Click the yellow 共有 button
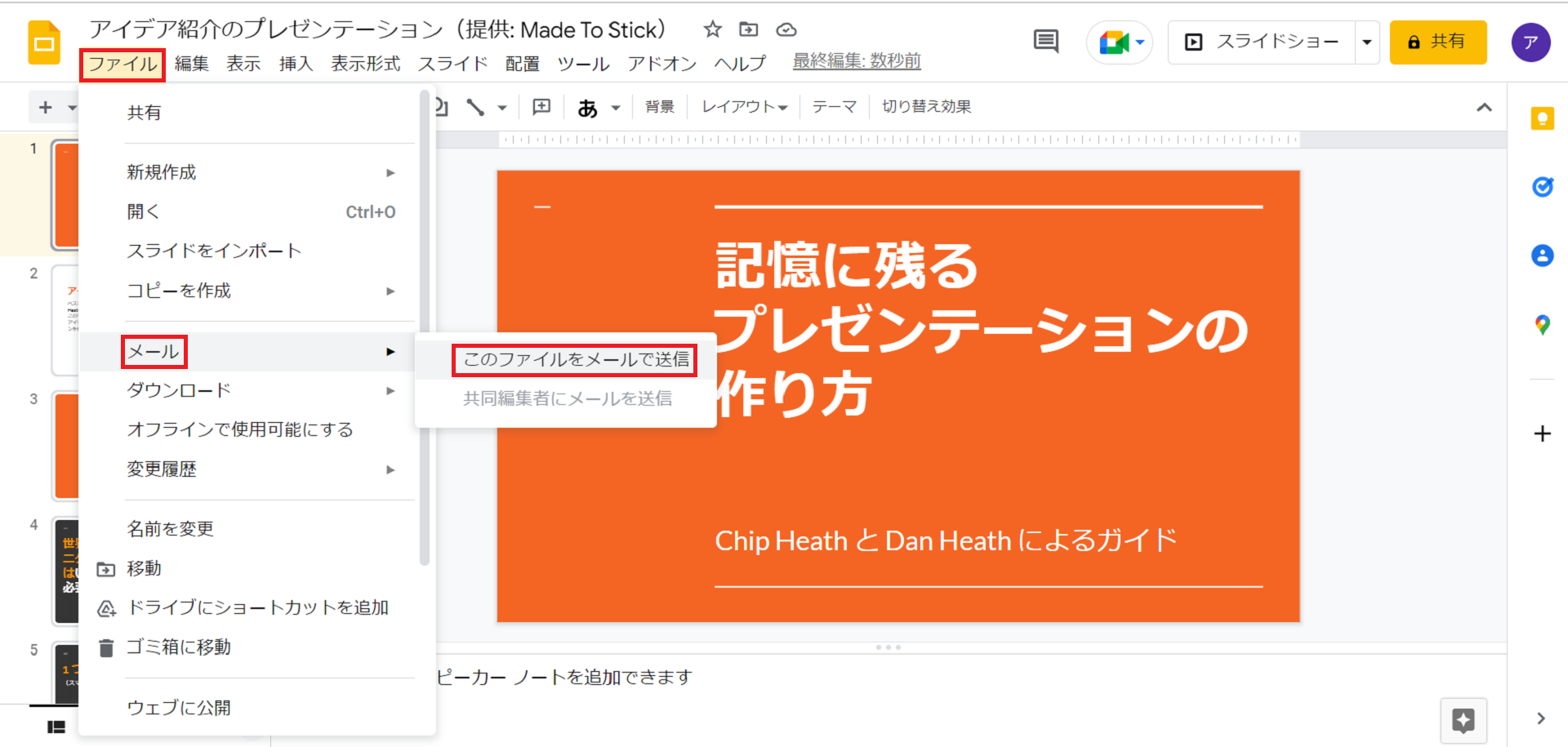This screenshot has height=747, width=1568. point(1437,42)
